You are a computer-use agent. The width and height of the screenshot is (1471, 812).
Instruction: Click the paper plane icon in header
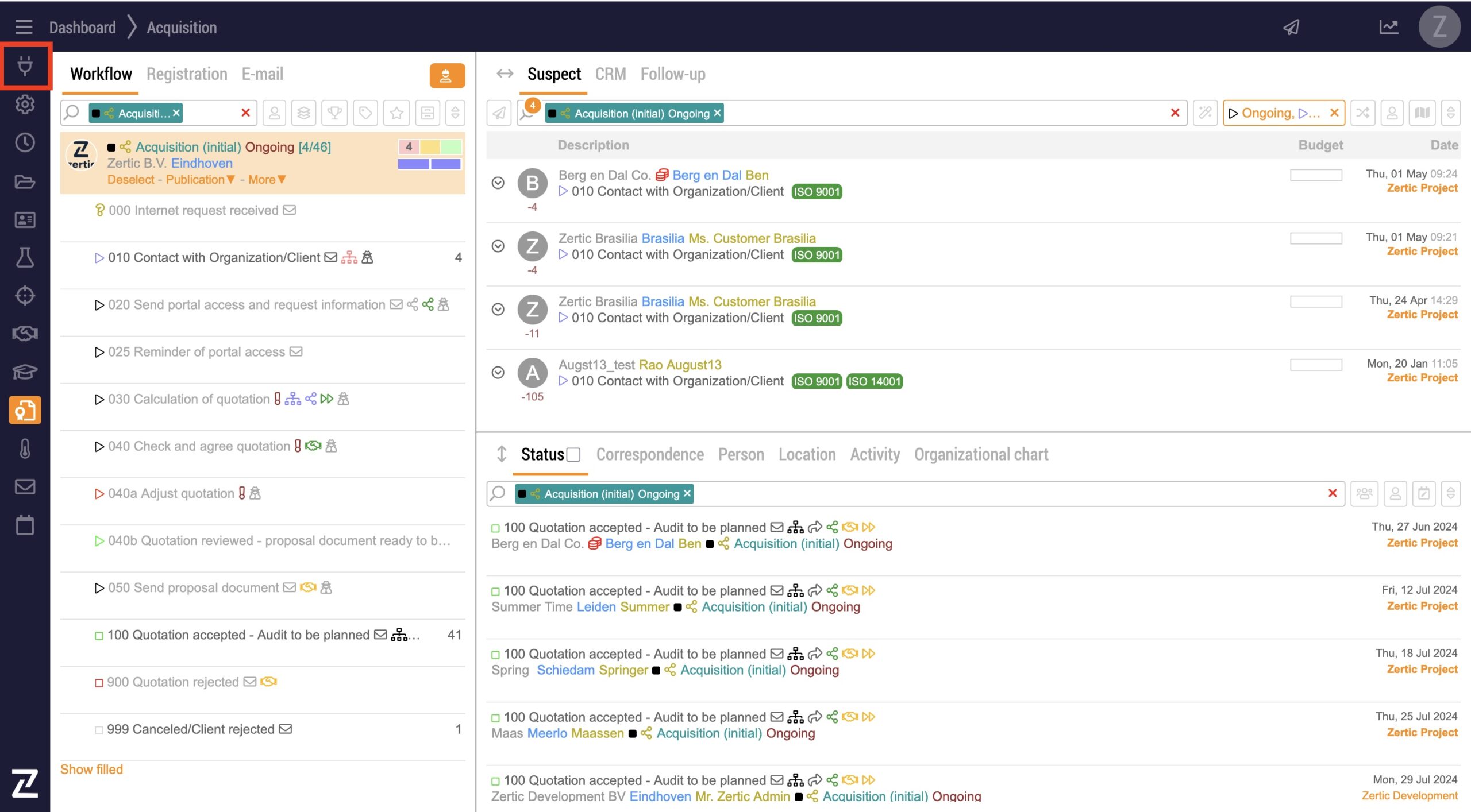(x=1291, y=27)
